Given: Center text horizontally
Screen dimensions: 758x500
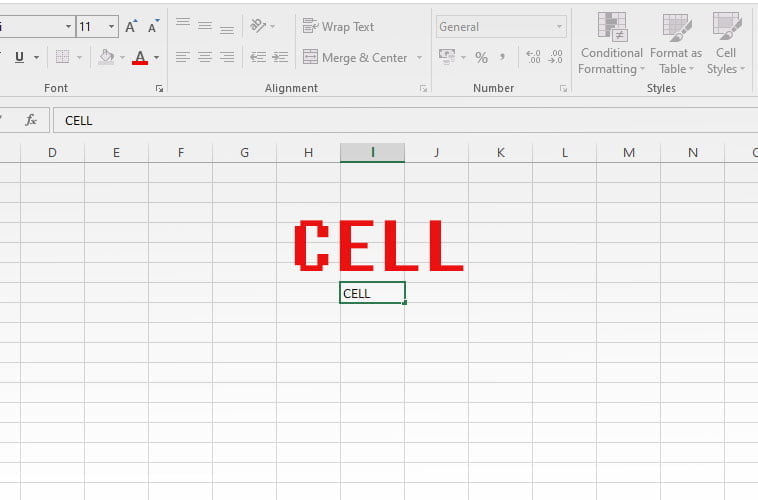Looking at the screenshot, I should 205,57.
